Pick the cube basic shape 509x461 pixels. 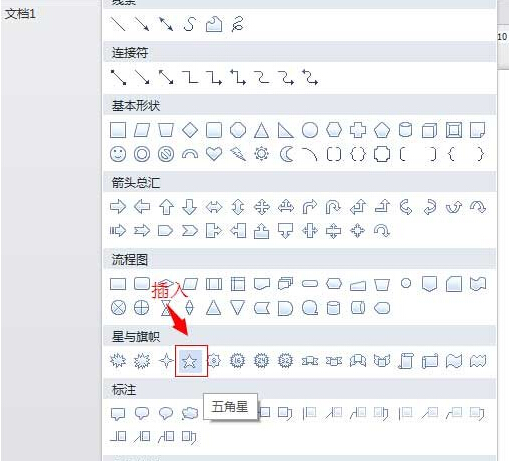[429, 130]
